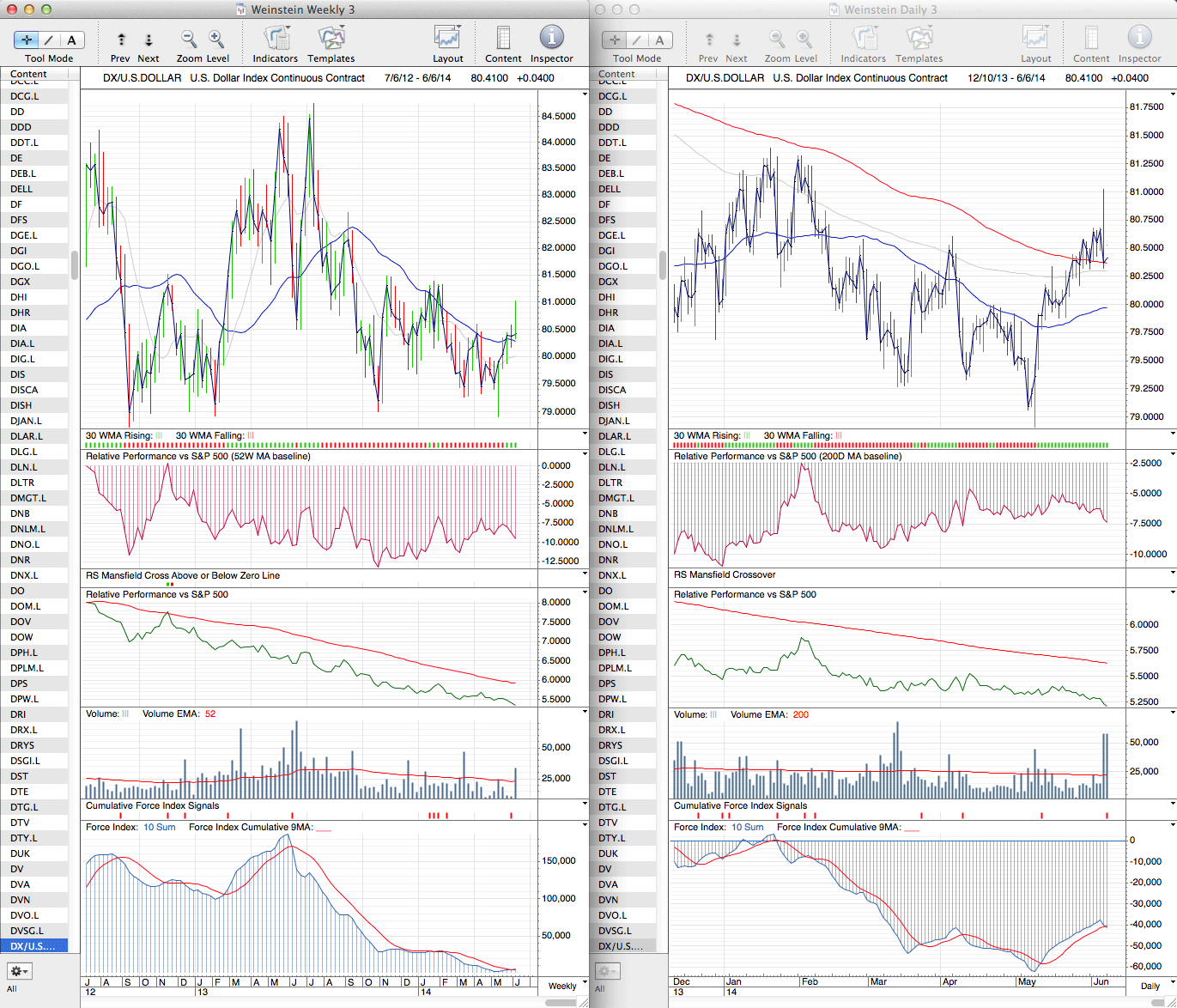The width and height of the screenshot is (1177, 1008).
Task: Click Content column header in Weekly sidebar
Action: 29,74
